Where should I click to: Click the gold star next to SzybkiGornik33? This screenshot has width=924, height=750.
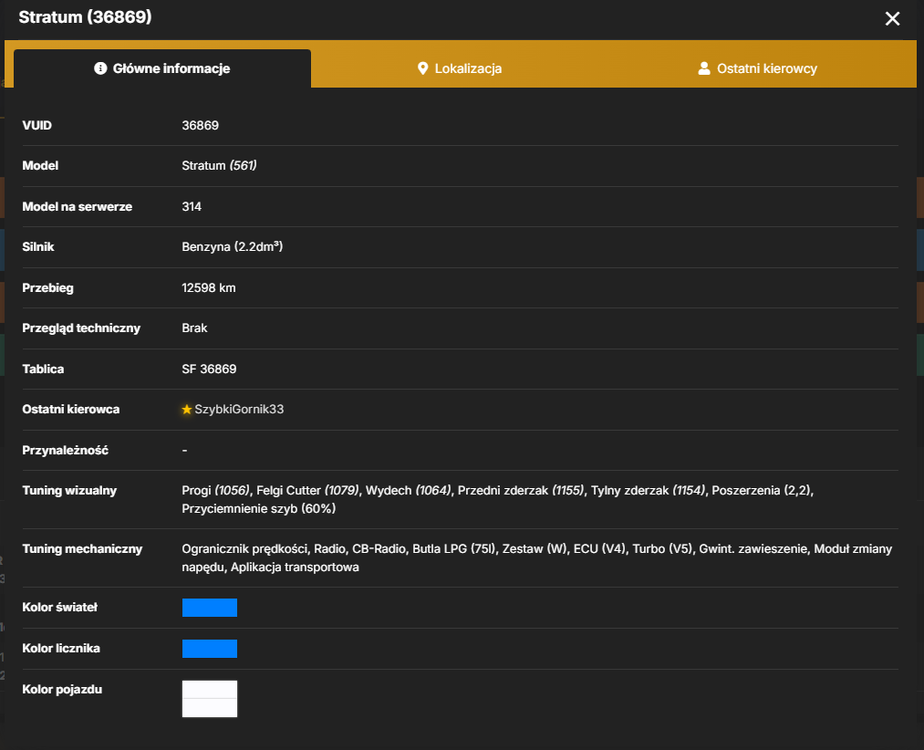(187, 409)
